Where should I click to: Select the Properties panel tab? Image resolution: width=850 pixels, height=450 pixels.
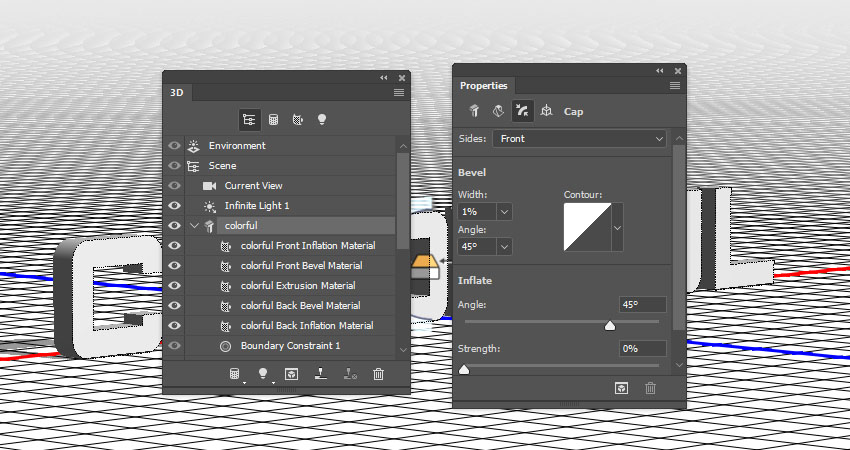[483, 86]
